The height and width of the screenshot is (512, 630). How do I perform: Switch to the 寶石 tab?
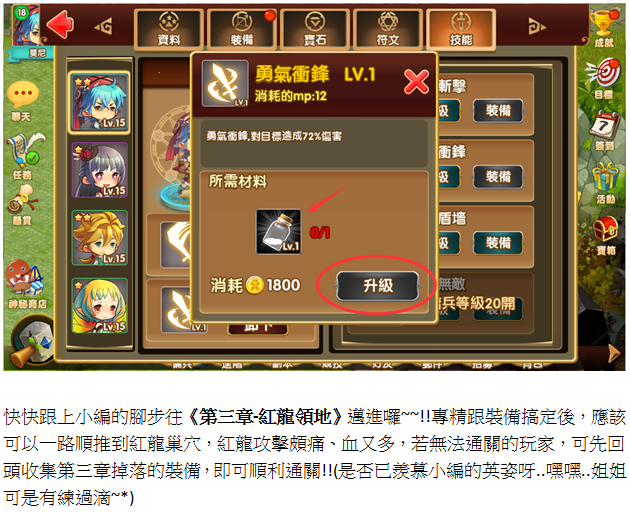click(x=315, y=29)
